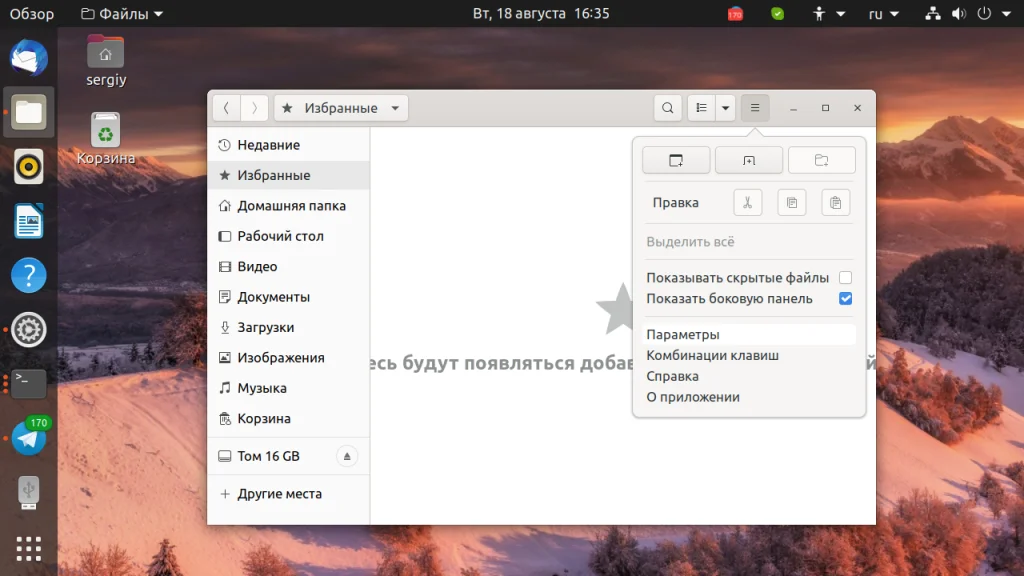Open the search magnifier in Files
Viewport: 1024px width, 576px height.
point(667,108)
